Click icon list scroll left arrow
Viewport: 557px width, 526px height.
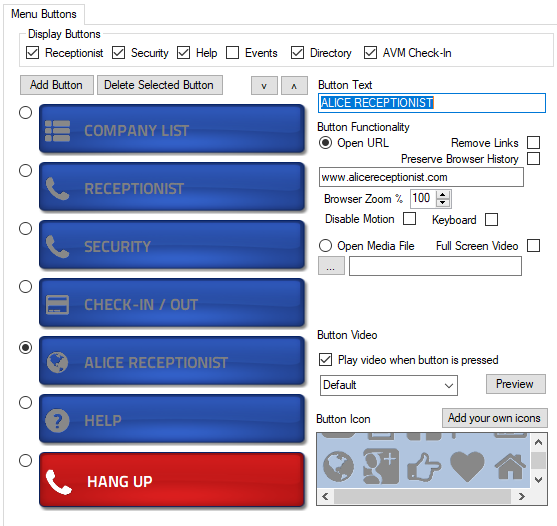[325, 496]
